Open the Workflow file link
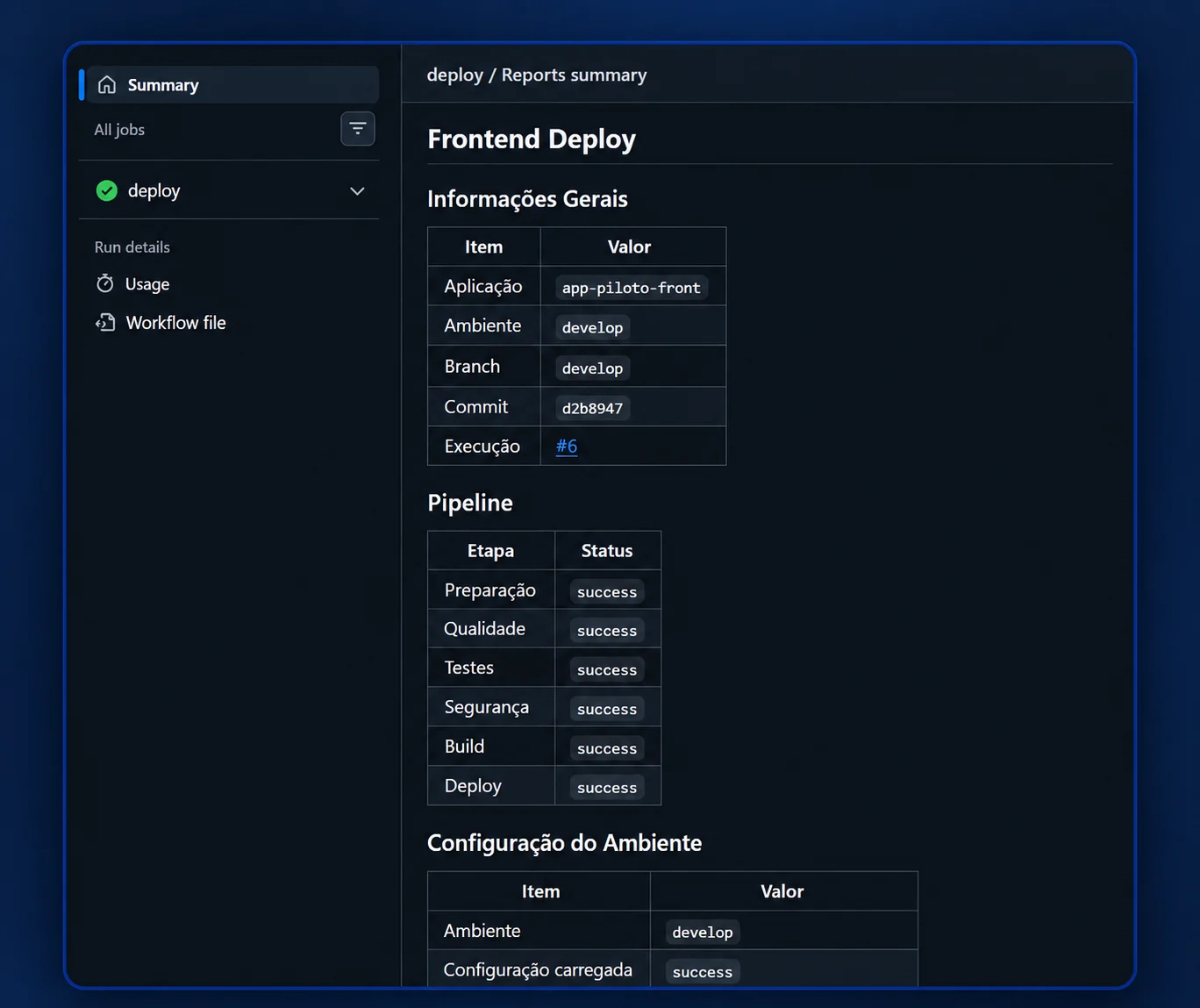The height and width of the screenshot is (1008, 1200). point(175,323)
